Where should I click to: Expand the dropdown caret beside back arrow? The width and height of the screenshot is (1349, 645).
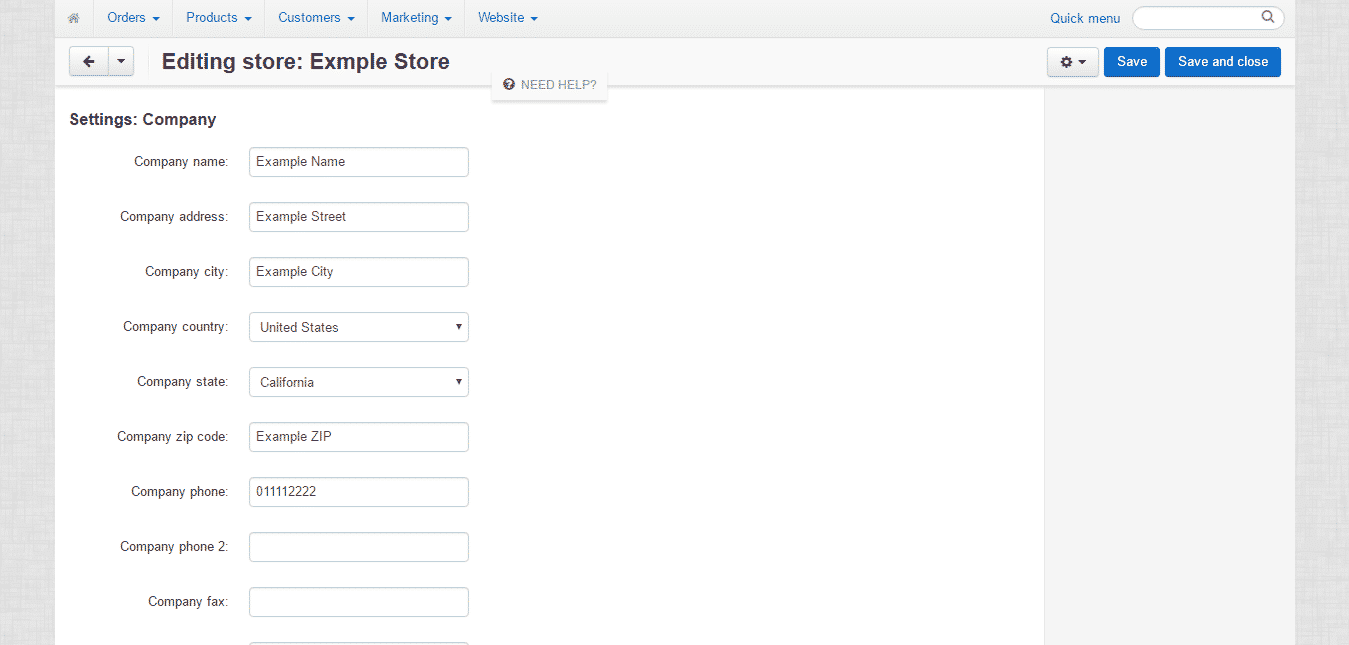click(x=121, y=62)
